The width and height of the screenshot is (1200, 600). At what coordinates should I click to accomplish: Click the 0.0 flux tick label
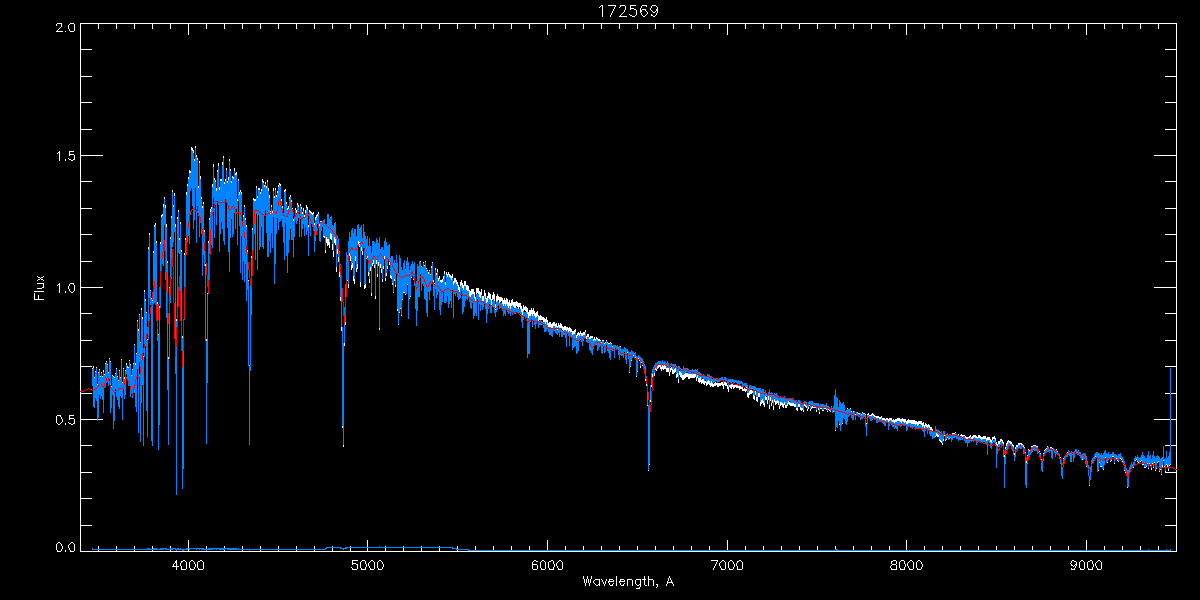[65, 548]
